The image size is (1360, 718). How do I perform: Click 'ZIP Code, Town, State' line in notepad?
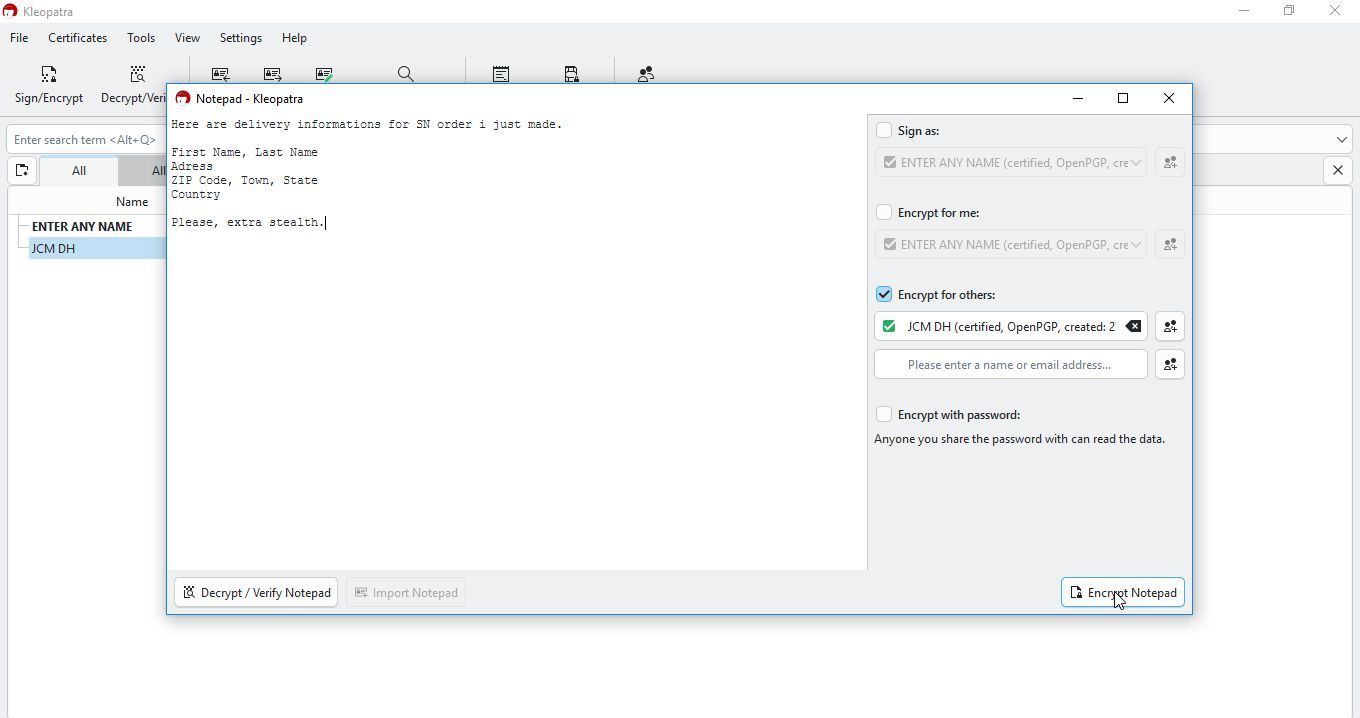tap(245, 181)
